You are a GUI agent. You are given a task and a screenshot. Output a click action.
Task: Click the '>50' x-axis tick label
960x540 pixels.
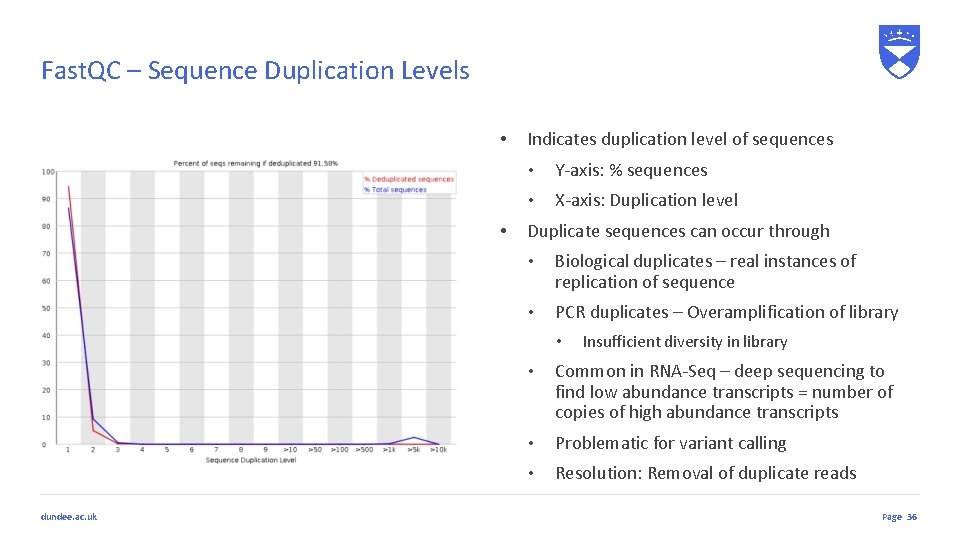315,449
